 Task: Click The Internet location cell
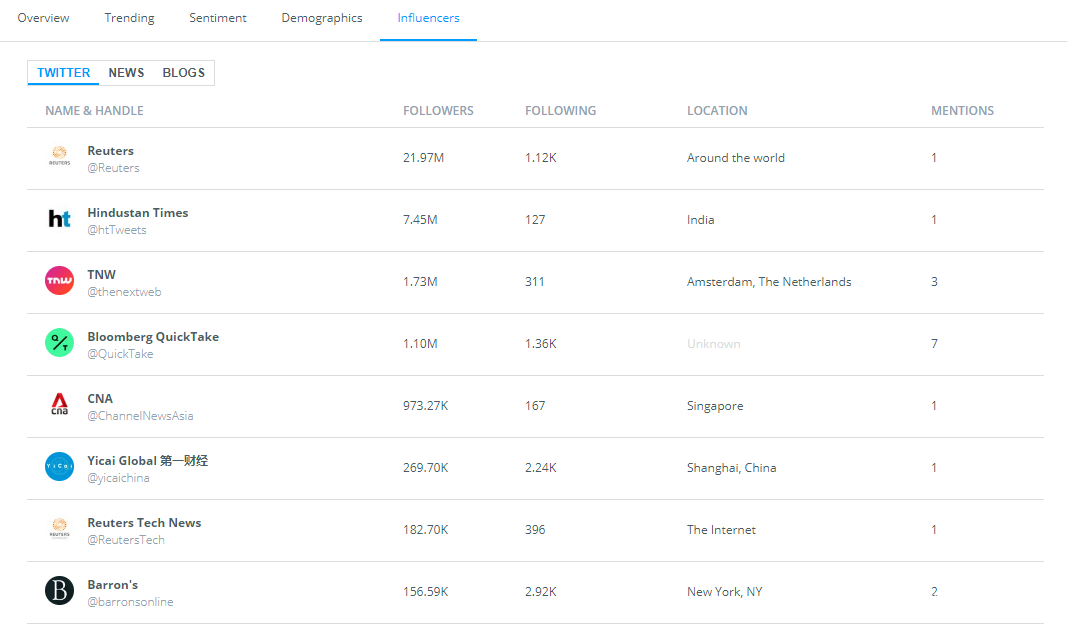point(721,529)
